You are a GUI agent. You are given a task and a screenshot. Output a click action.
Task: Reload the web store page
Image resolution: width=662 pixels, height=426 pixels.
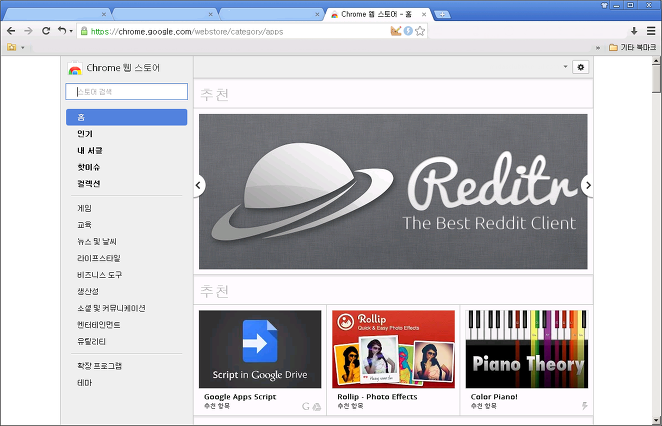(x=46, y=31)
